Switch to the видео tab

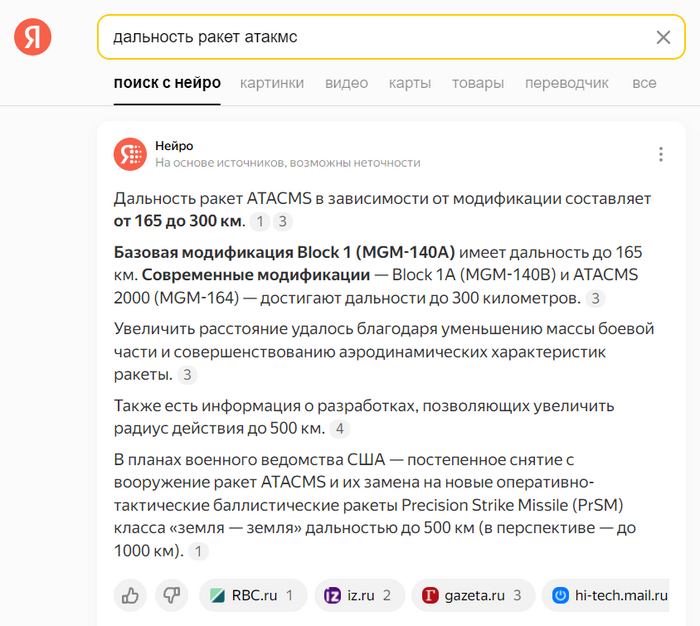[x=346, y=83]
